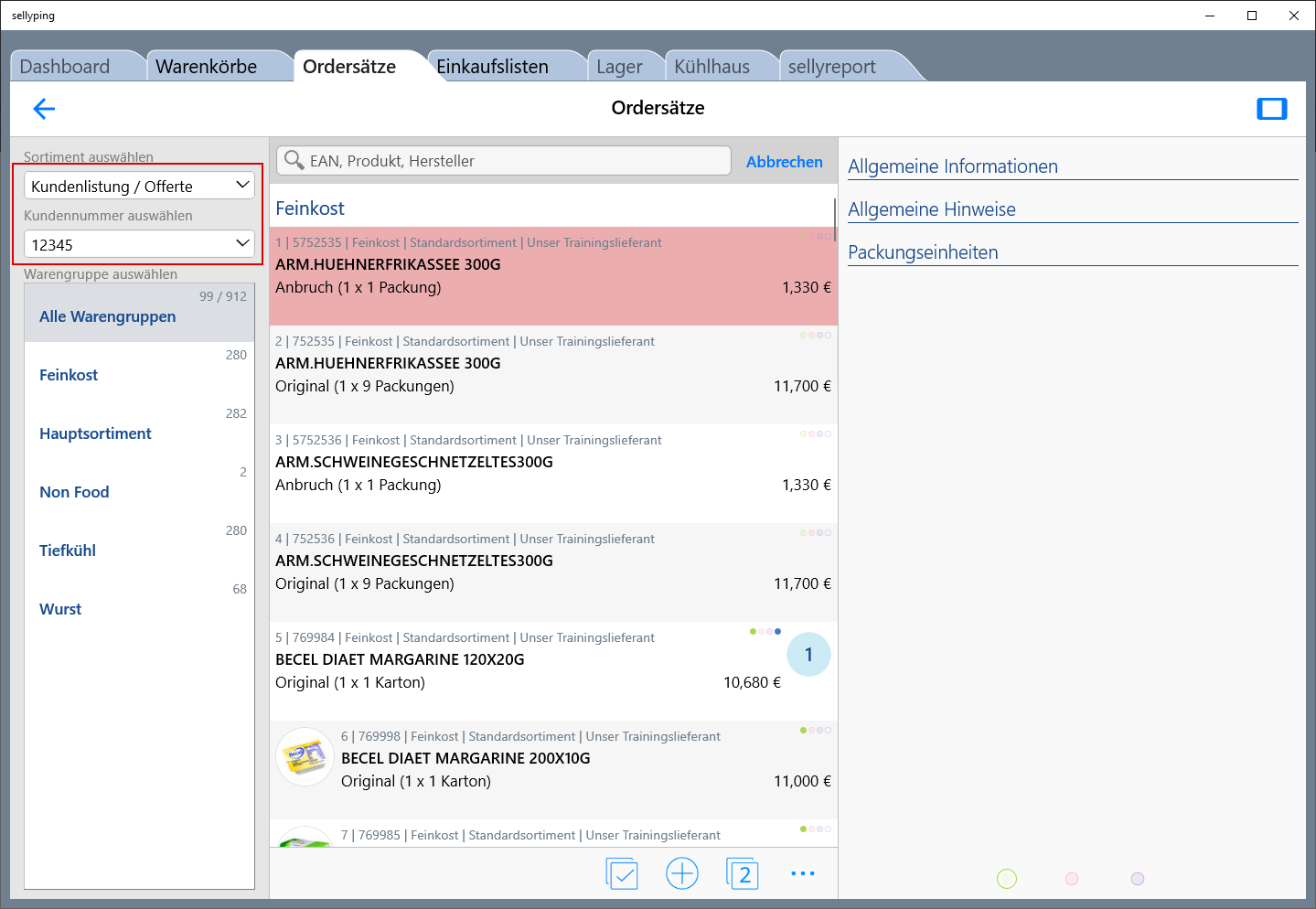
Task: Toggle the panel layout icon at top right
Action: (1271, 109)
